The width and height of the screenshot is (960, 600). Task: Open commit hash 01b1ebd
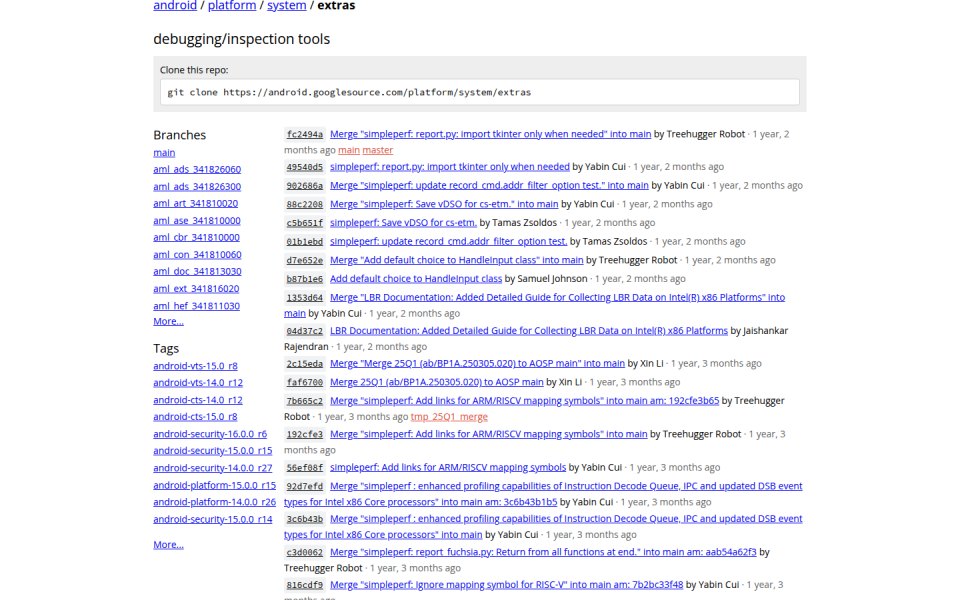click(304, 242)
